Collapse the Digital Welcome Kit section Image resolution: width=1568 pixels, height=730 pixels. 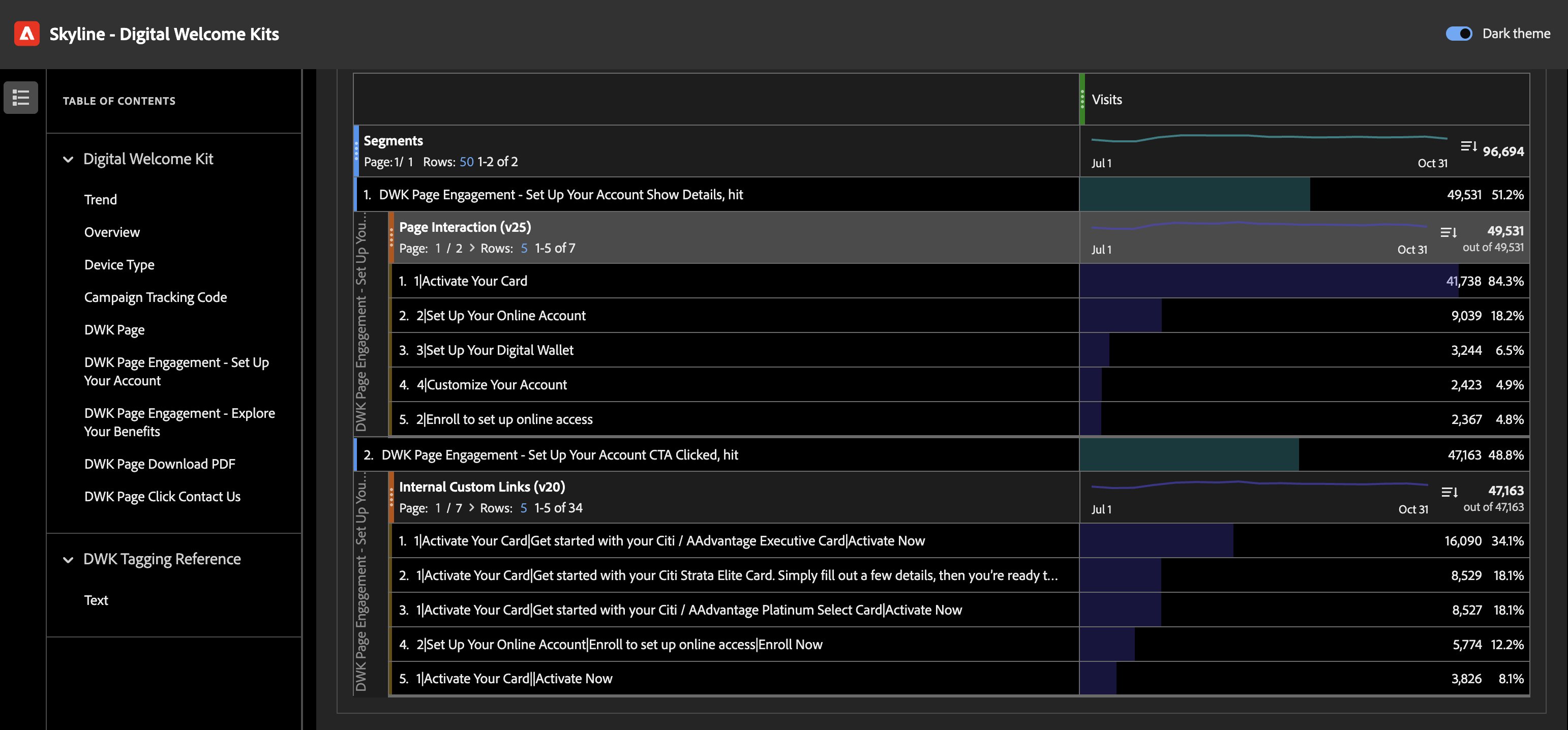point(68,160)
